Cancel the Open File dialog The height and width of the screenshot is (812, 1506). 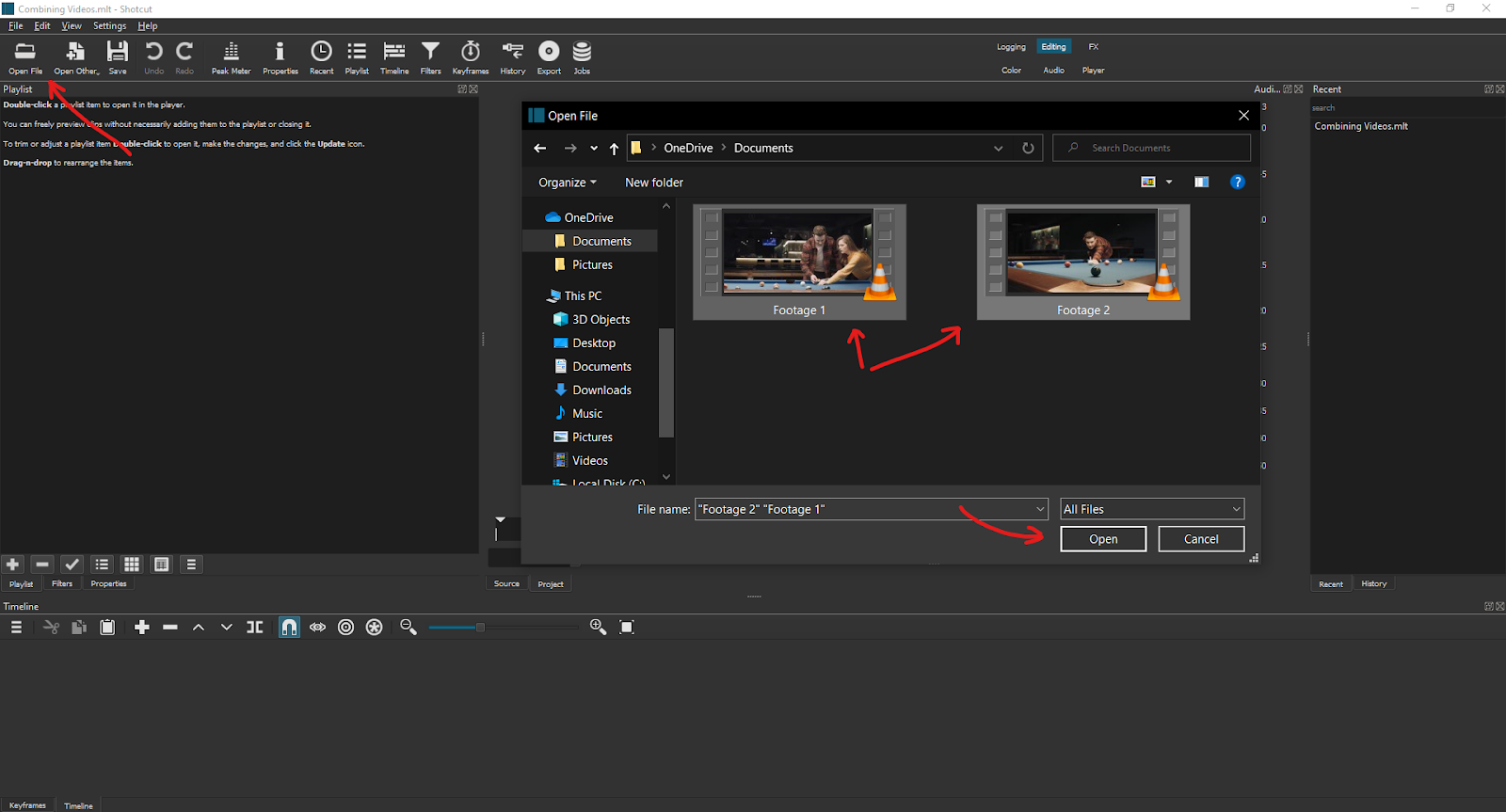point(1201,539)
